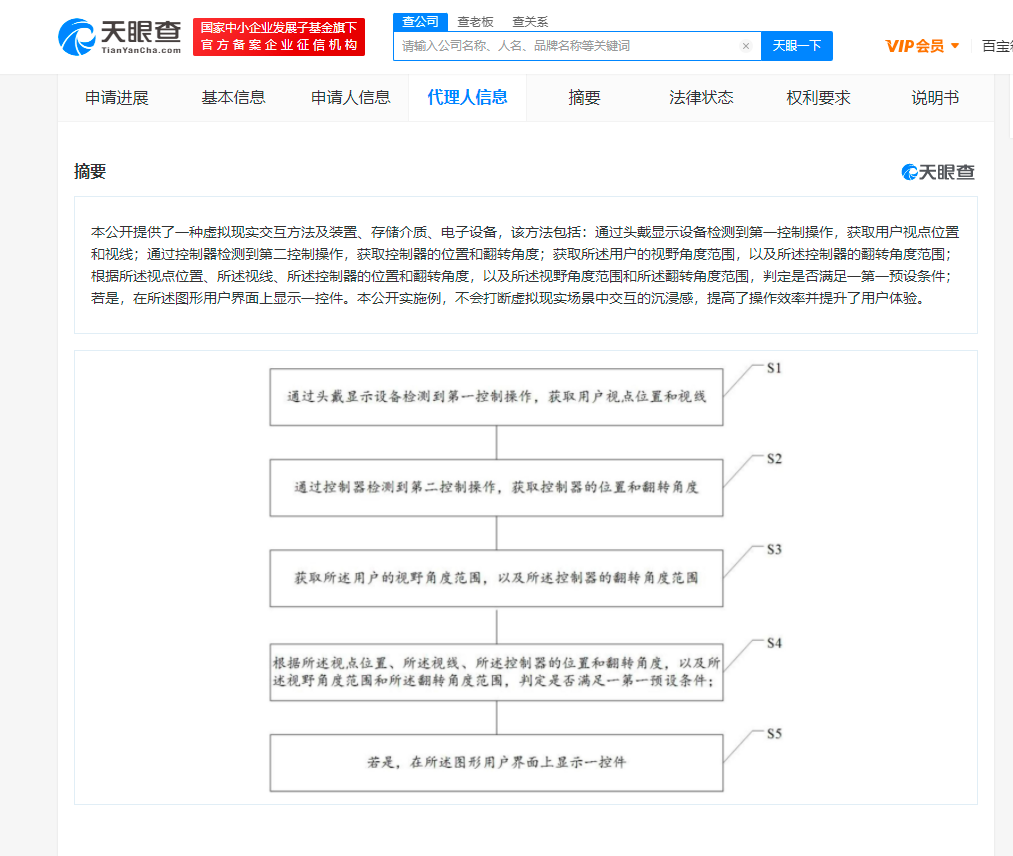Click flowchart step S1 box
The height and width of the screenshot is (856, 1013).
click(x=496, y=397)
